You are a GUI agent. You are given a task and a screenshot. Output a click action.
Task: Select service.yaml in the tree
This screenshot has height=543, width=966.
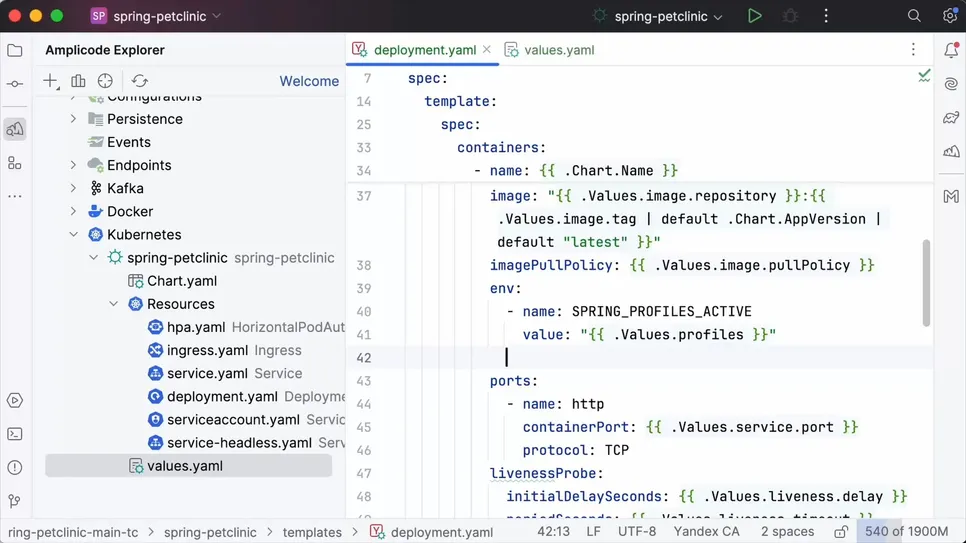click(207, 374)
